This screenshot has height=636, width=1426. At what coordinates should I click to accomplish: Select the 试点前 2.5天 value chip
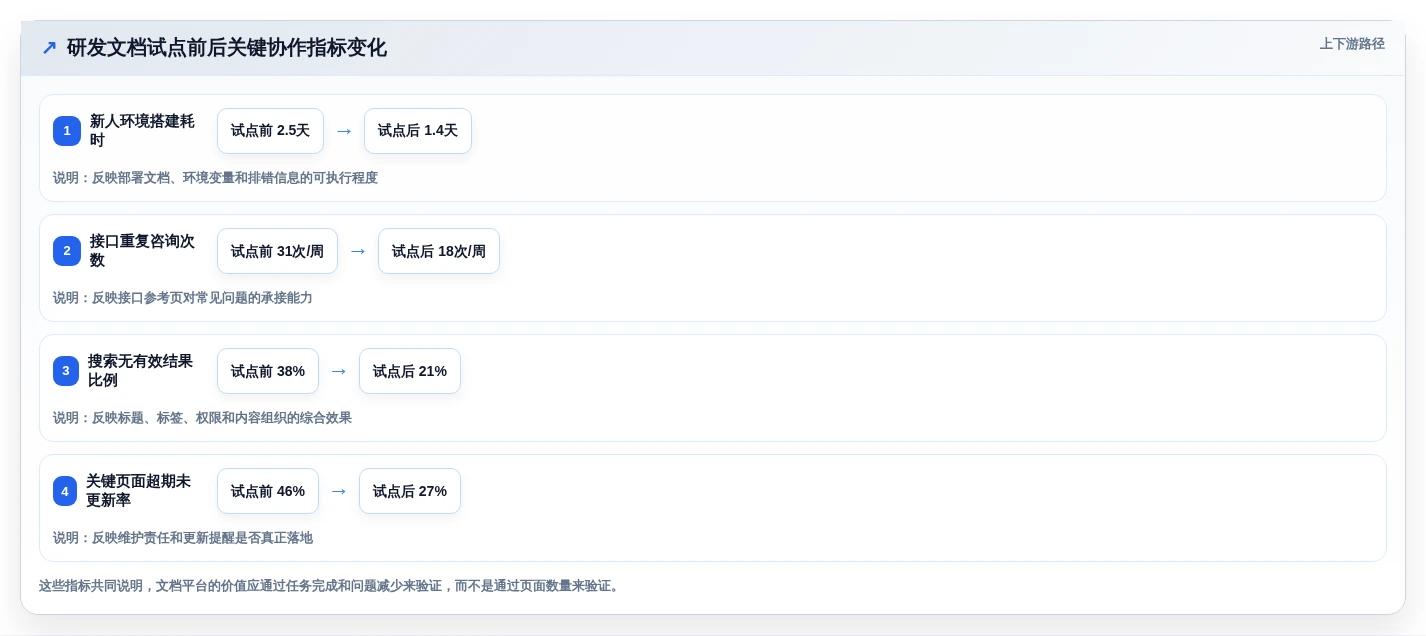[270, 131]
